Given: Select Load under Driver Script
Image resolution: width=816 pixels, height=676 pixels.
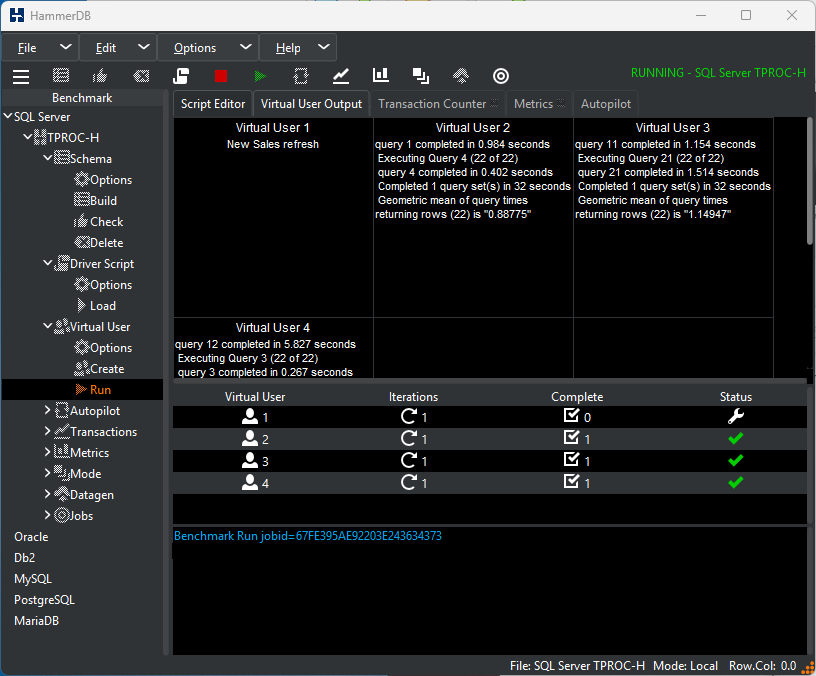Looking at the screenshot, I should [96, 306].
